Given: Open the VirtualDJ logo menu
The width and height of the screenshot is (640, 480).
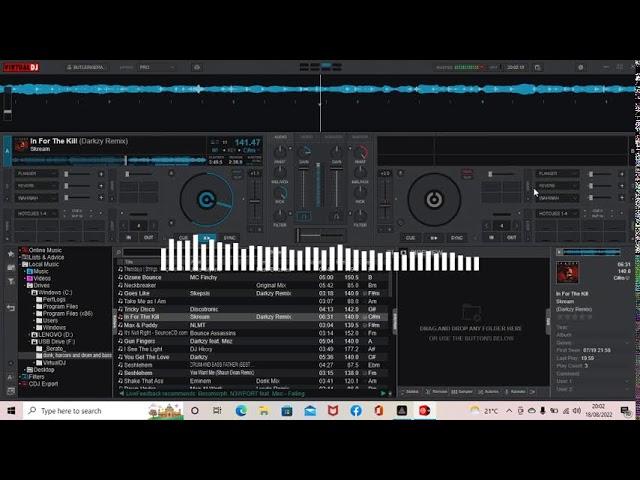Looking at the screenshot, I should pos(21,67).
